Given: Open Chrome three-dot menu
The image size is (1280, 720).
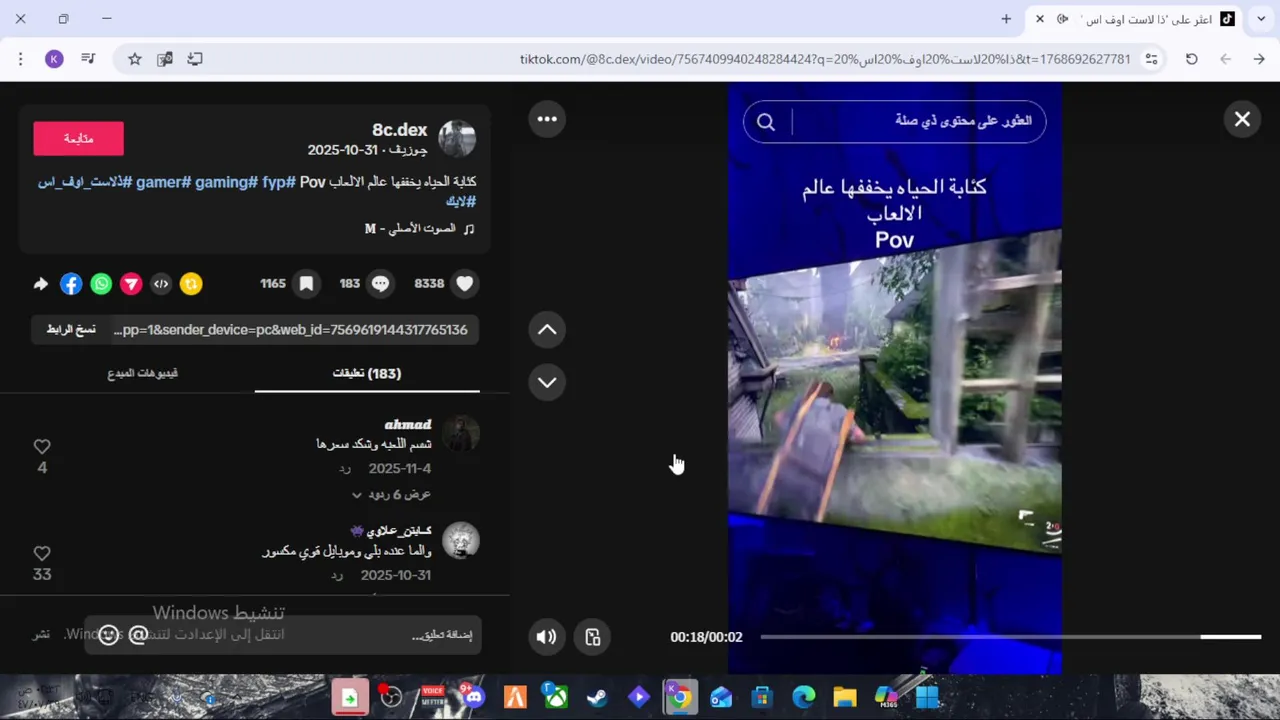Looking at the screenshot, I should coord(20,59).
